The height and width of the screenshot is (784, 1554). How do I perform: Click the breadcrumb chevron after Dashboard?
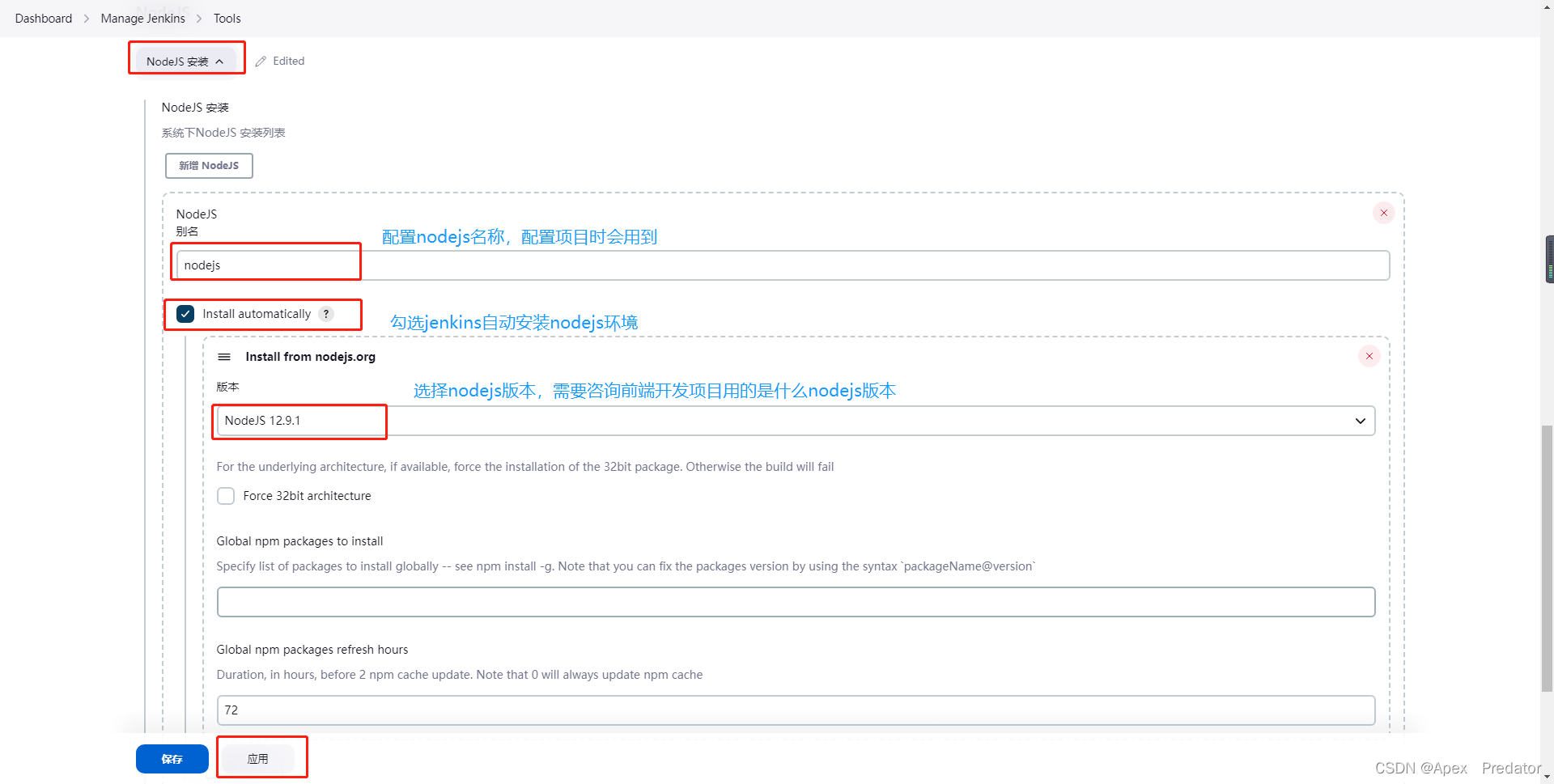click(x=87, y=19)
